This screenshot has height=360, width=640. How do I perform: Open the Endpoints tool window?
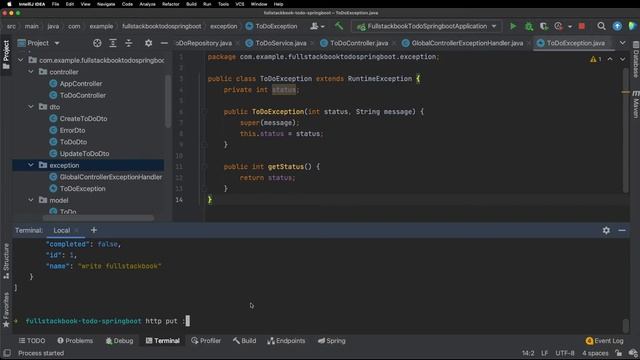(x=286, y=340)
